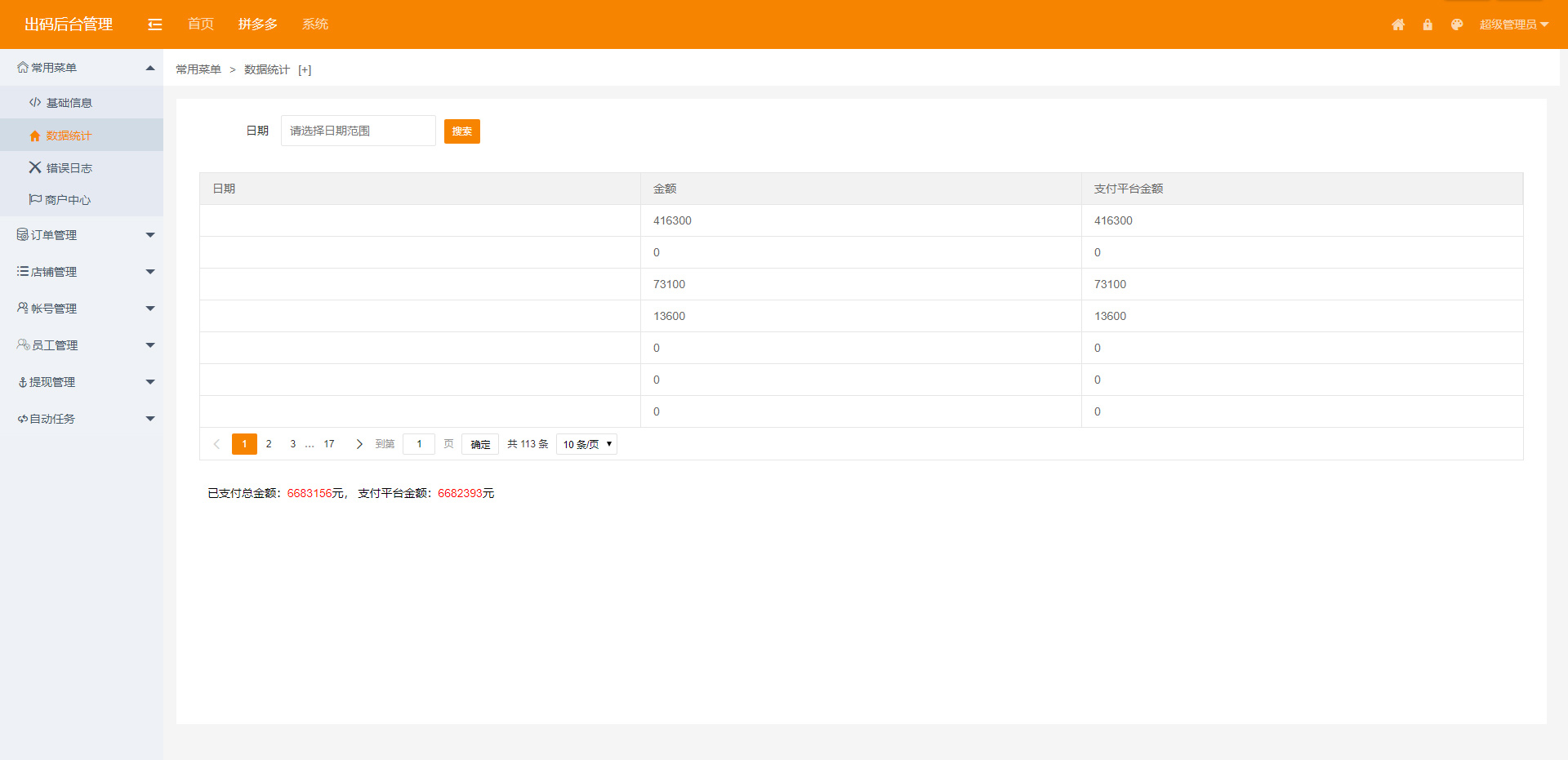Switch to the 系统 top menu
1568x760 pixels.
[x=315, y=24]
